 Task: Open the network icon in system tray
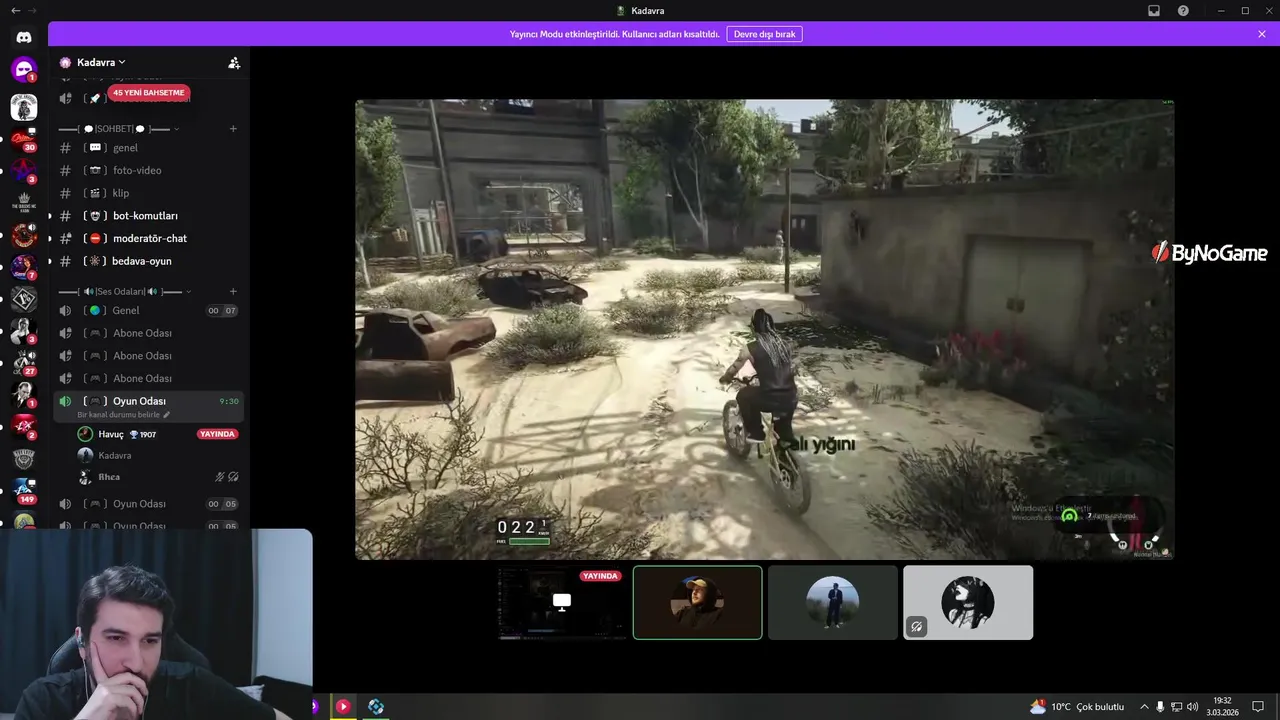tap(1176, 707)
